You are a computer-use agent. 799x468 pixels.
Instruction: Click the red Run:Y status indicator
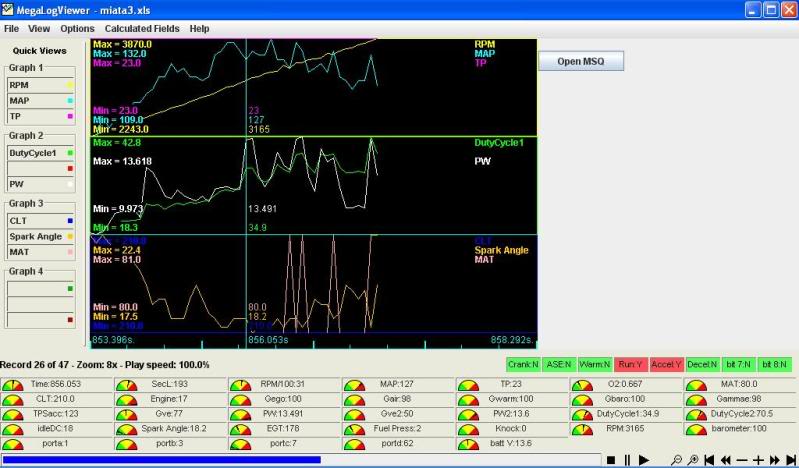click(631, 365)
